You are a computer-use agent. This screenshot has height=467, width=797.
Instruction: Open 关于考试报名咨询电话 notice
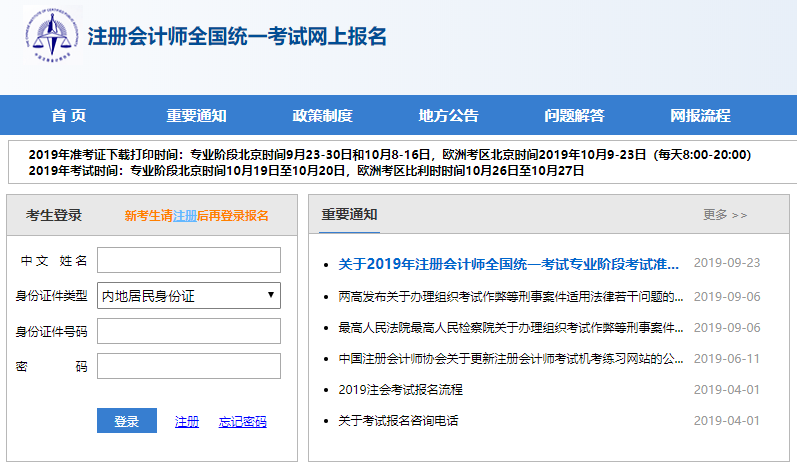pyautogui.click(x=398, y=421)
